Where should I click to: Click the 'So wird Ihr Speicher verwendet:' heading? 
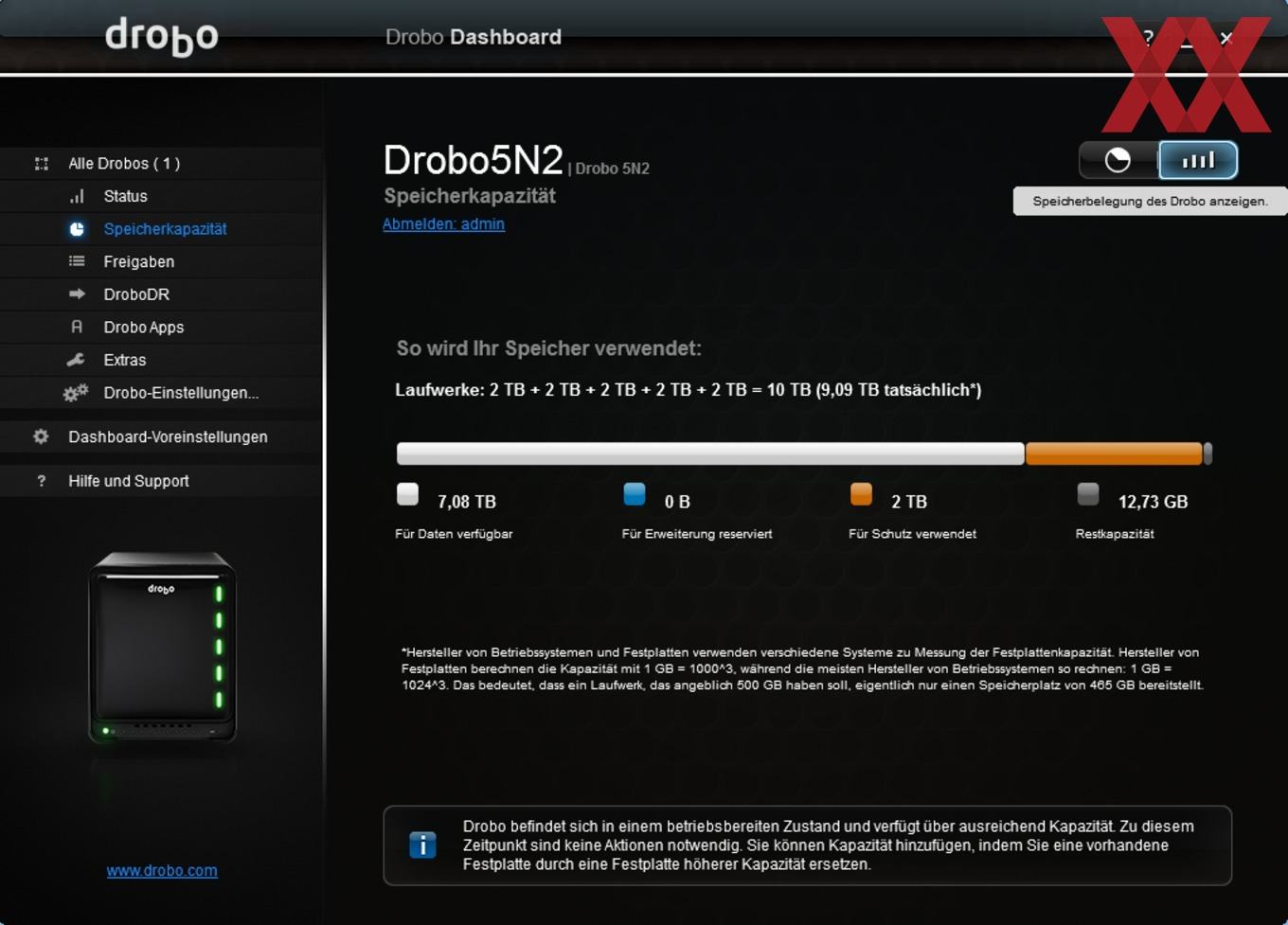(x=548, y=348)
